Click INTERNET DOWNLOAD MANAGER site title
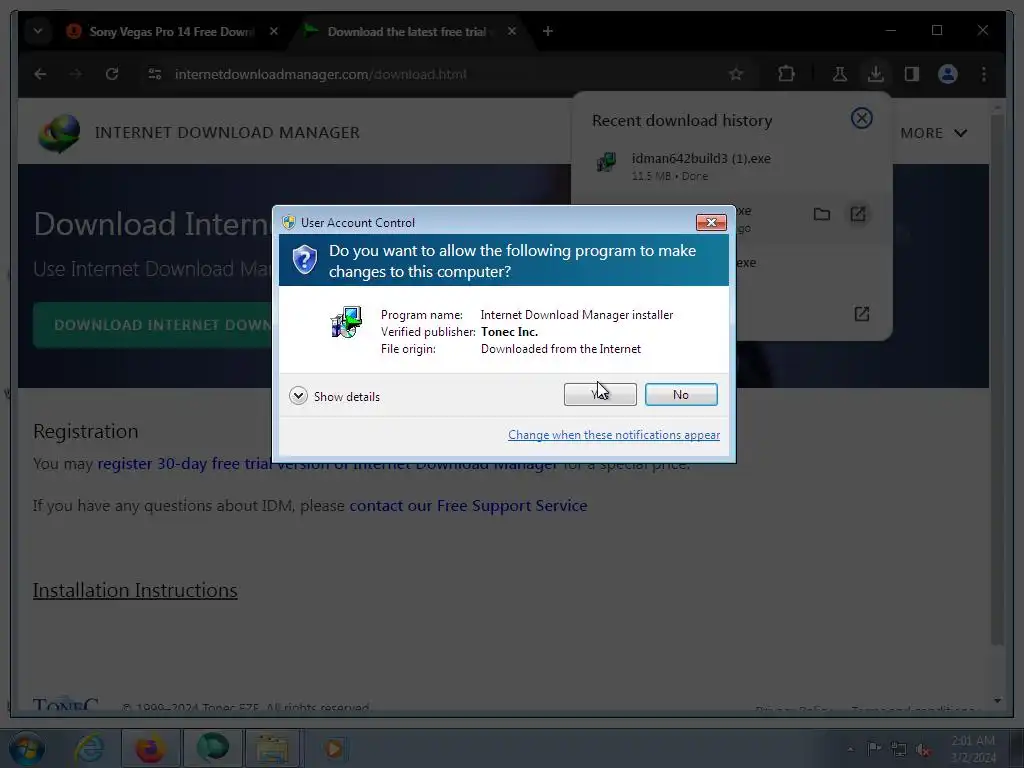The width and height of the screenshot is (1024, 768). 227,133
